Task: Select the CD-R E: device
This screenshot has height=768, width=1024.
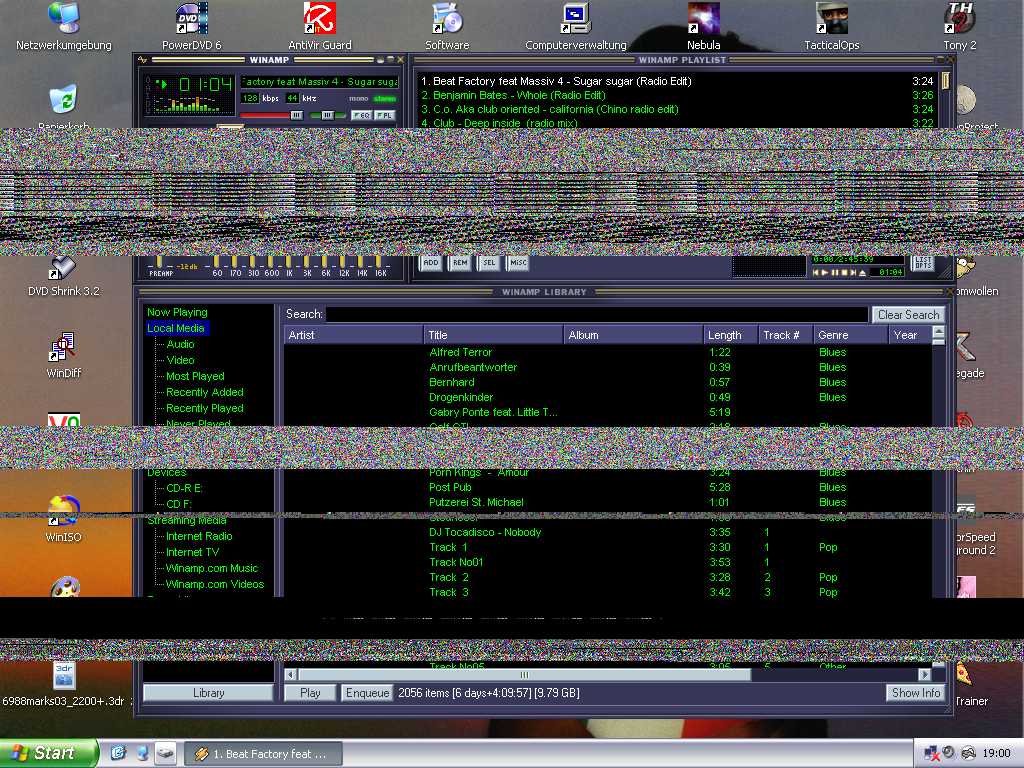Action: click(184, 488)
